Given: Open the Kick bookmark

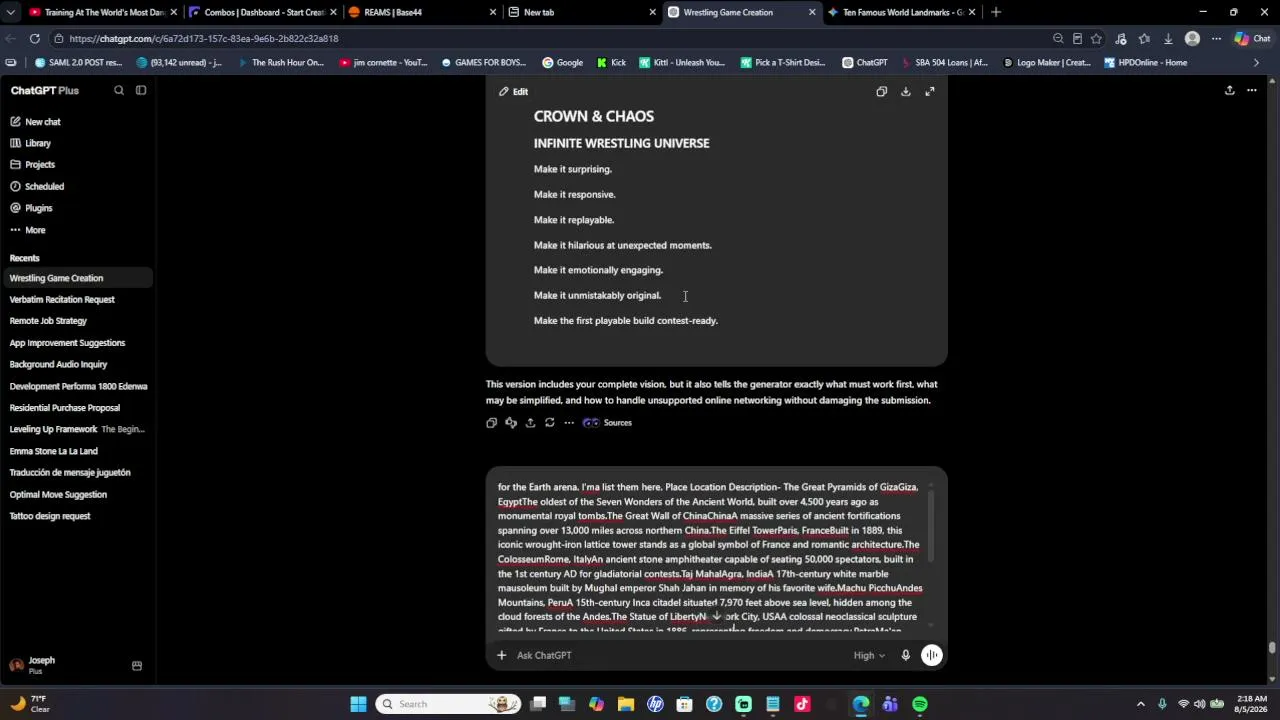Looking at the screenshot, I should [611, 62].
